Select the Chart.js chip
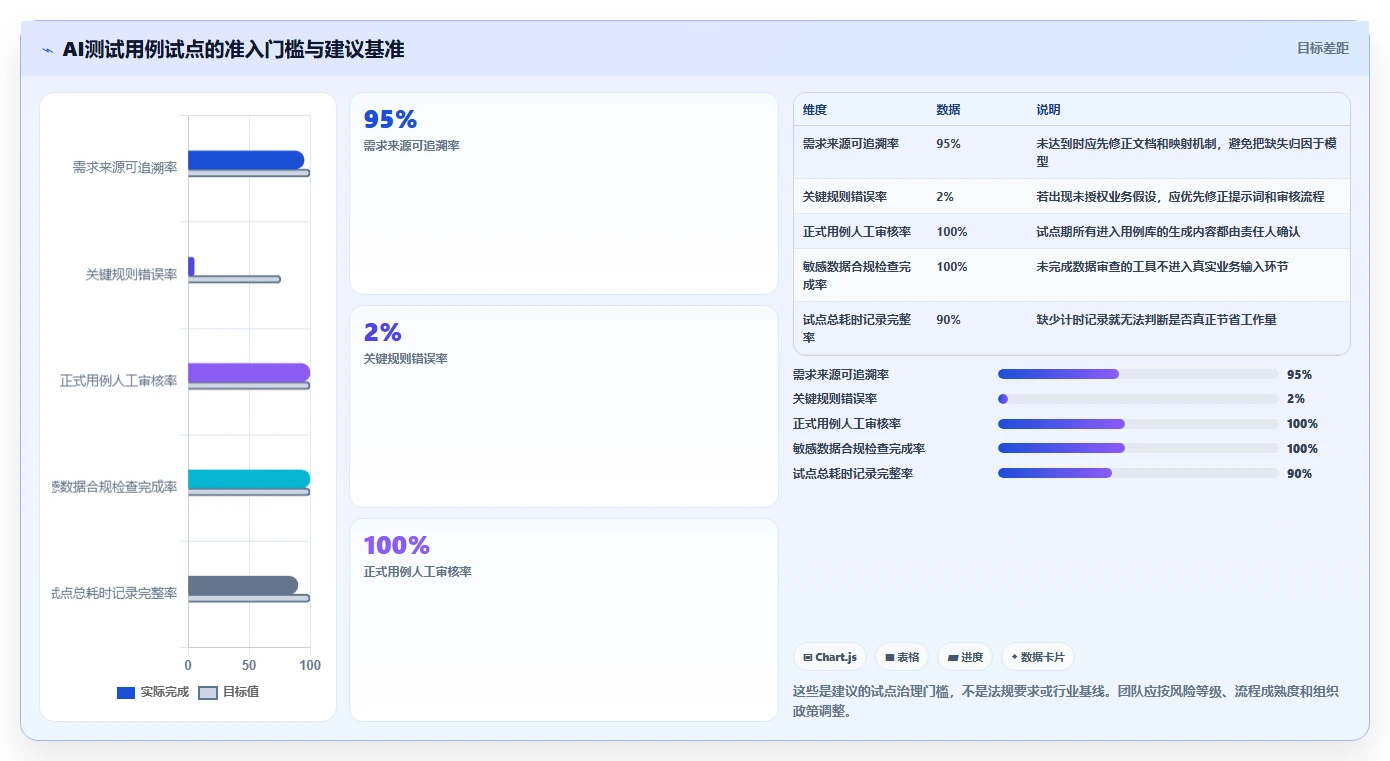Viewport: 1390px width, 761px height. click(x=830, y=657)
